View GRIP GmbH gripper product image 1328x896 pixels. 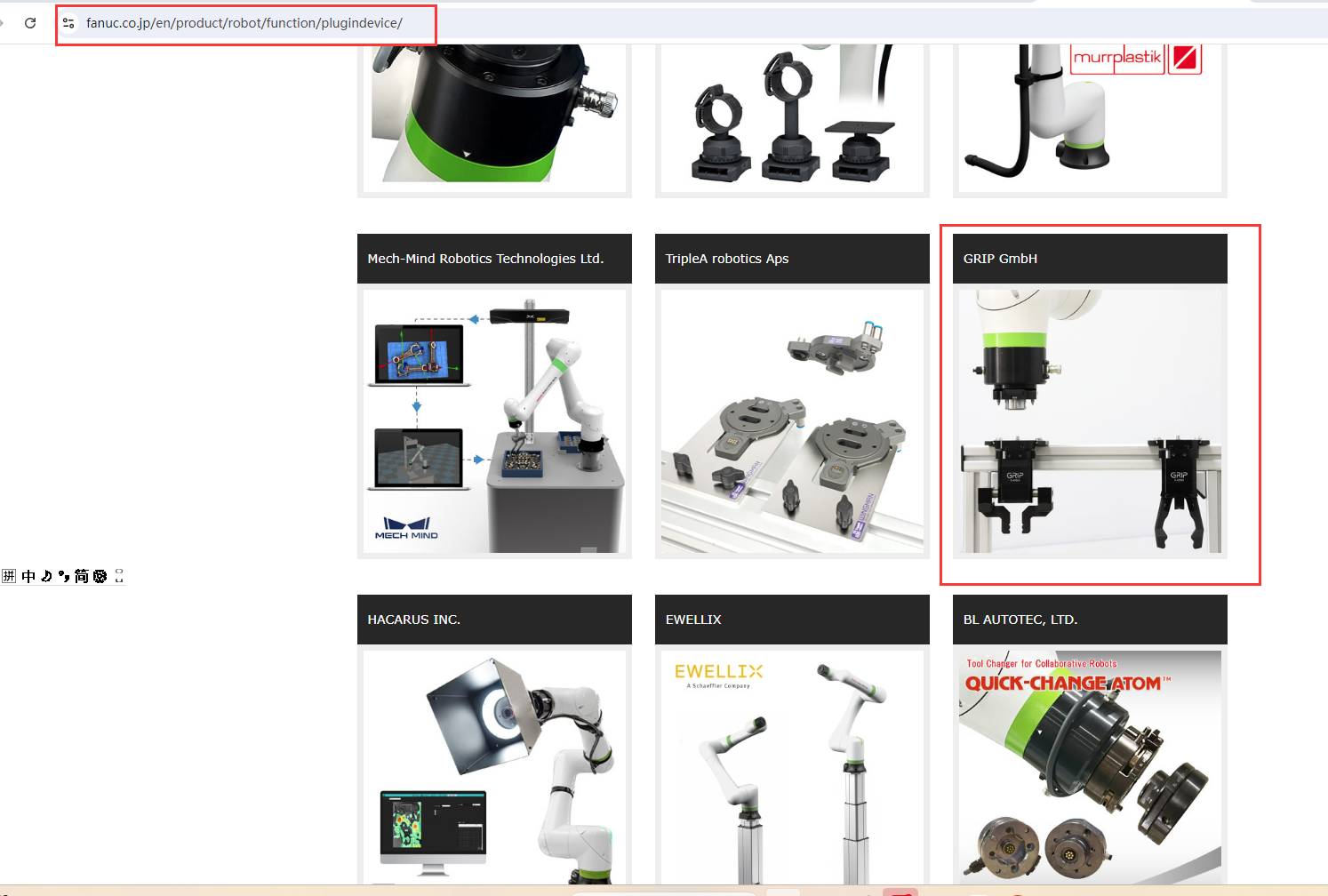pyautogui.click(x=1090, y=421)
